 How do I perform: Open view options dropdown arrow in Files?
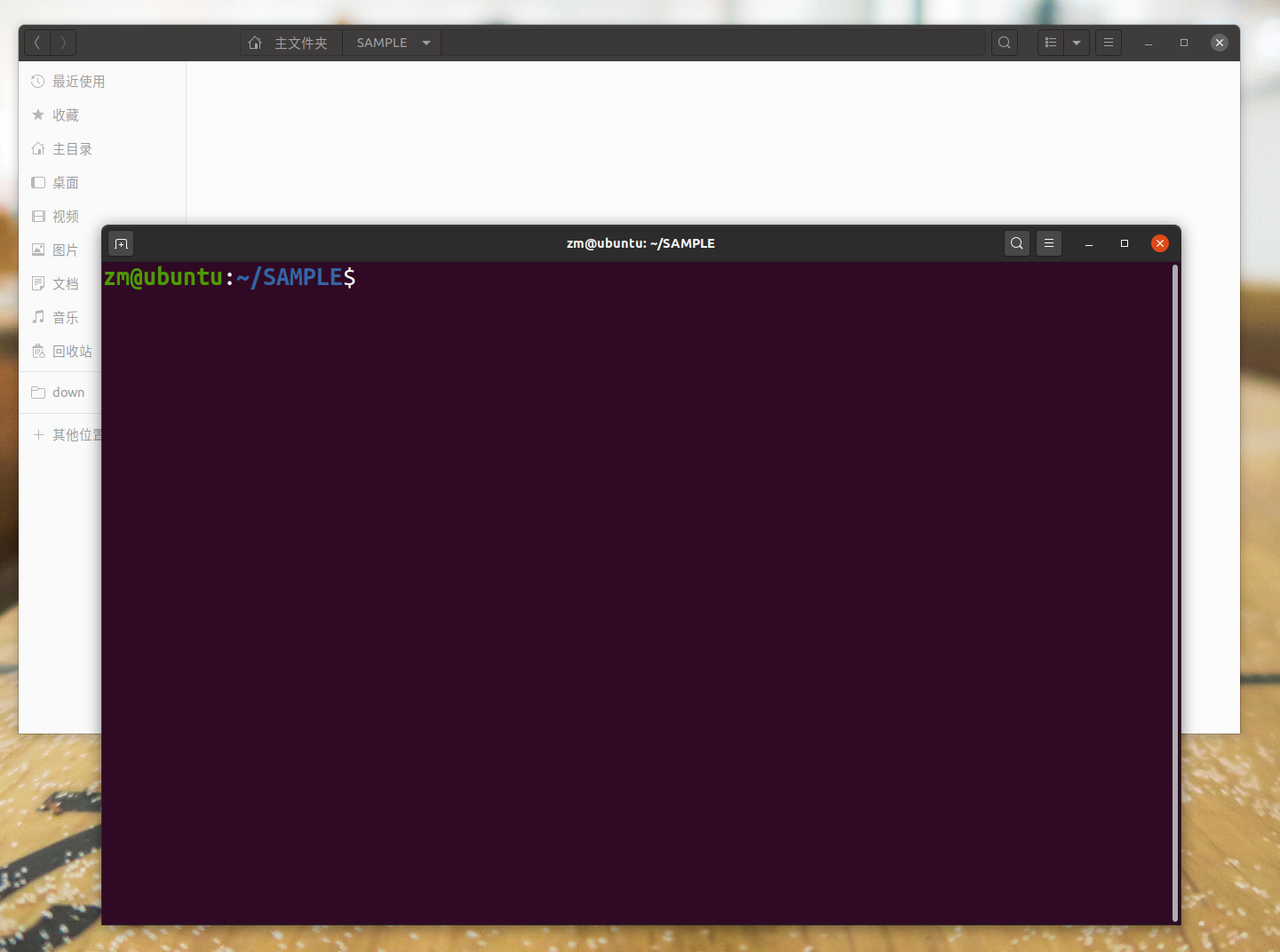[x=1077, y=43]
